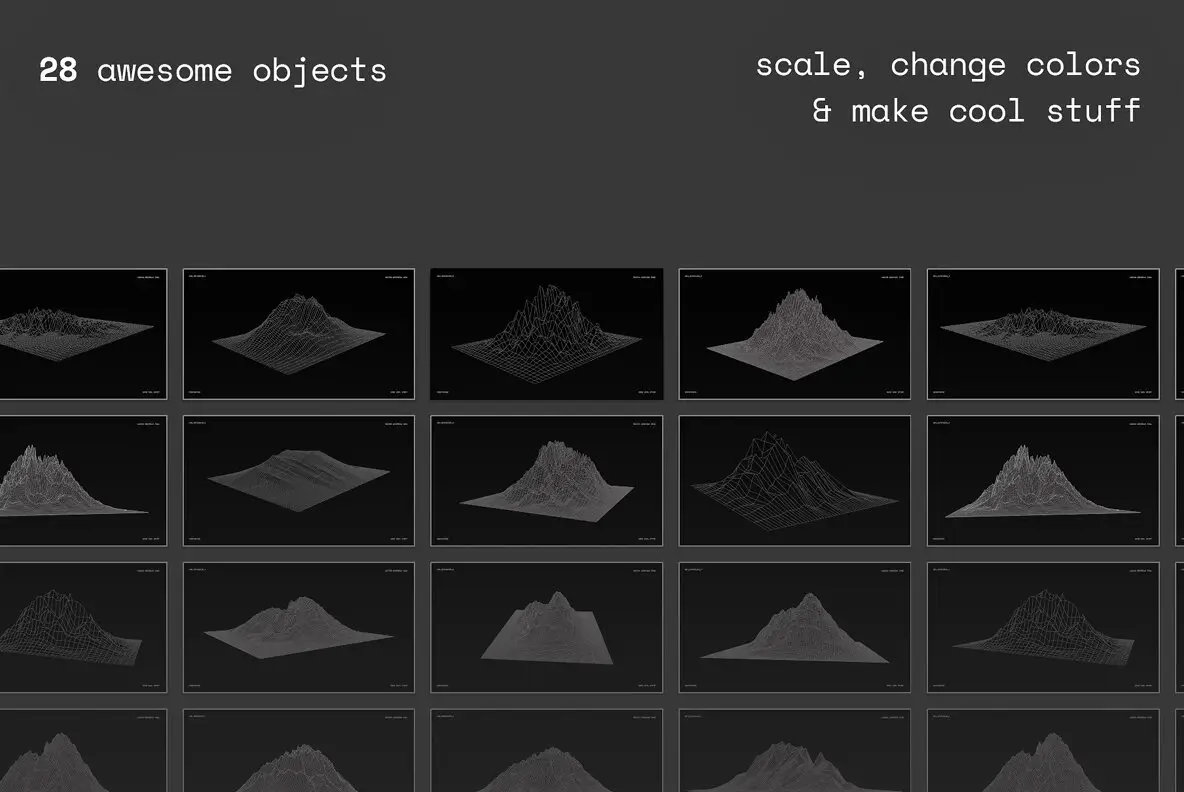
Task: Open the wide dense mountain thumbnail, second row fifth
Action: coord(1043,480)
